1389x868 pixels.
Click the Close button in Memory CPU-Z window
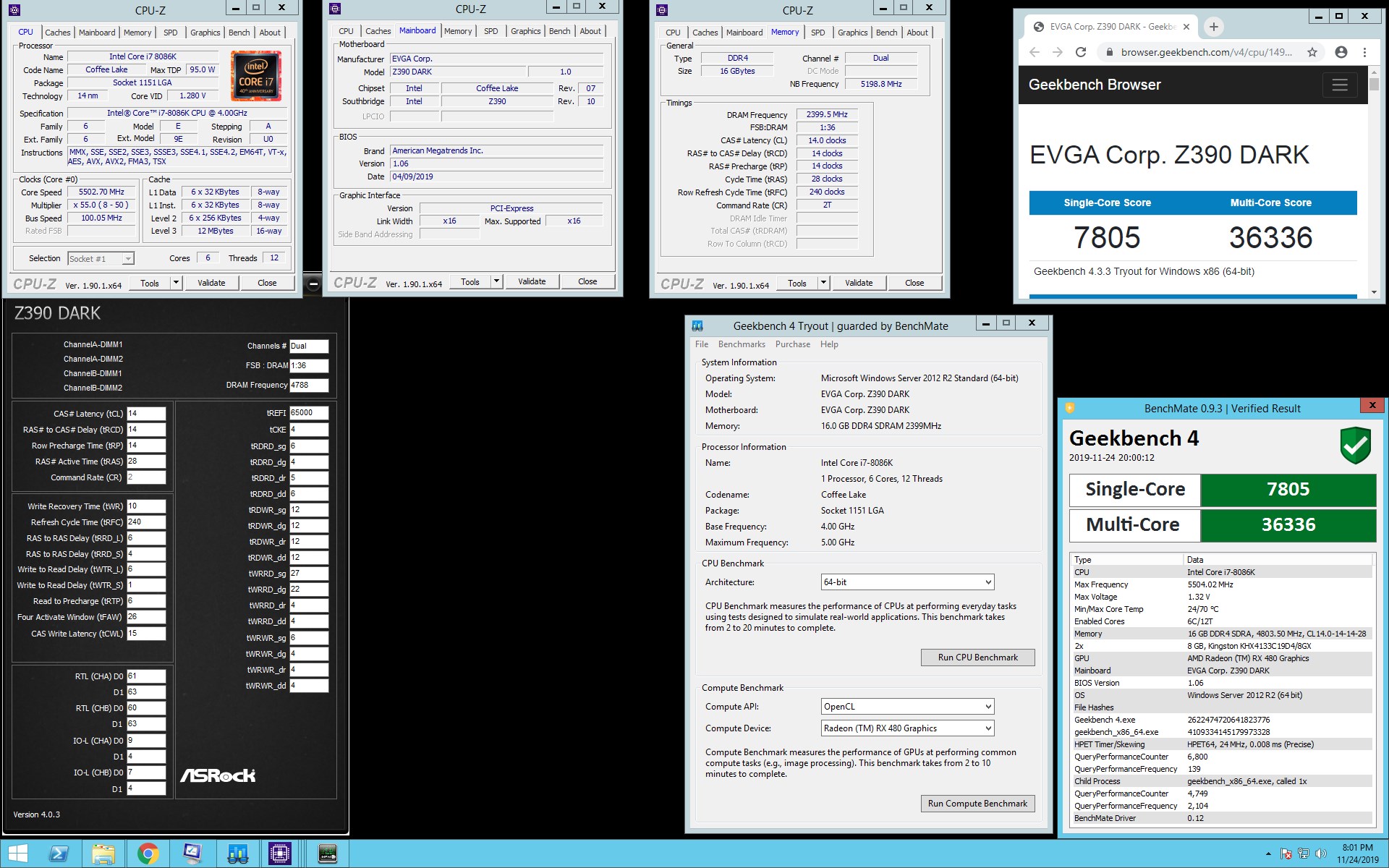click(x=914, y=283)
